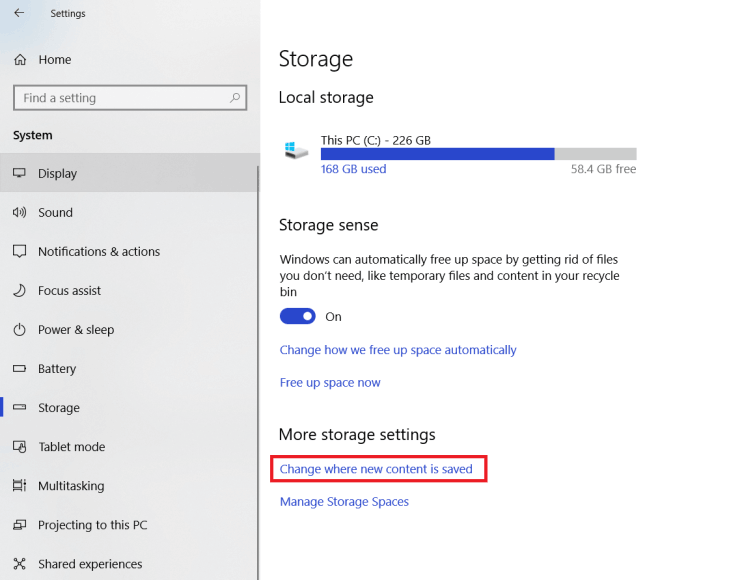
Task: Click the Notifications & actions icon
Action: [19, 251]
